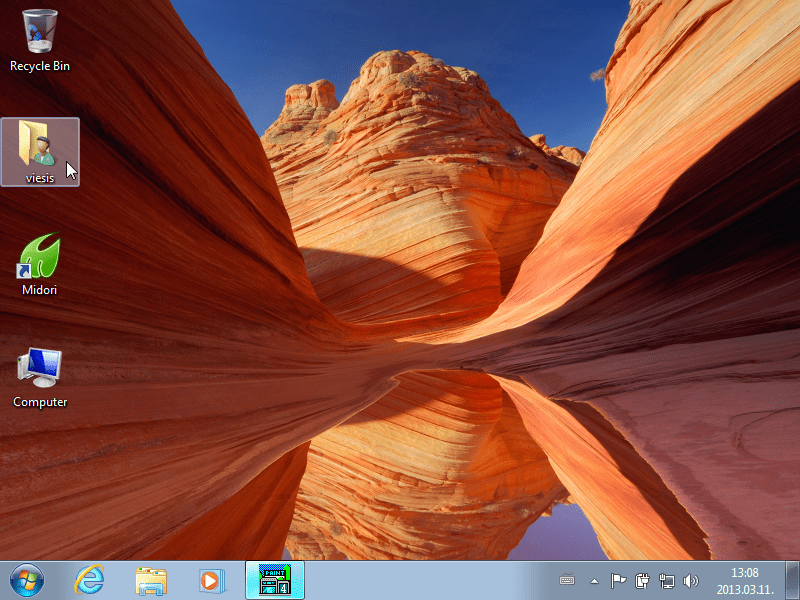This screenshot has width=800, height=600.
Task: Open the volume speaker icon
Action: [690, 581]
